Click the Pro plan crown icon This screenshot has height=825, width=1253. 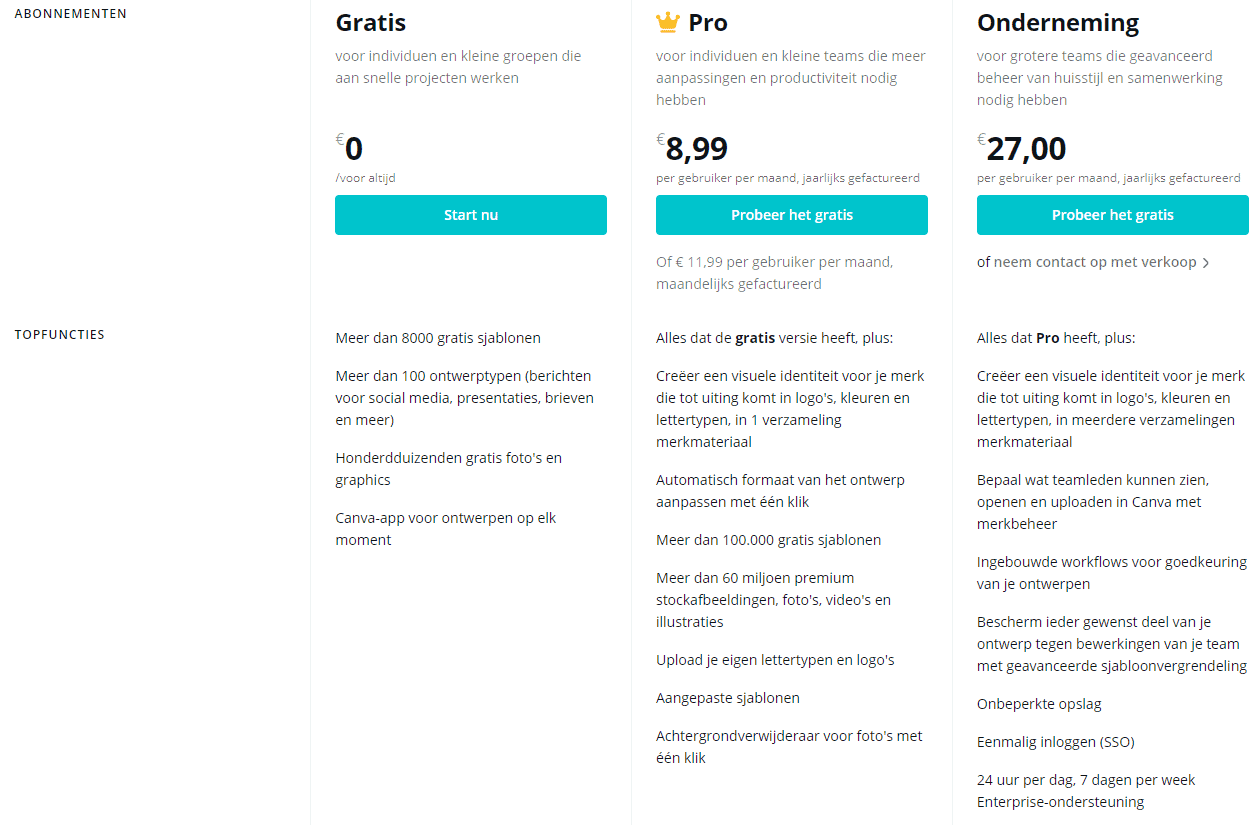667,22
